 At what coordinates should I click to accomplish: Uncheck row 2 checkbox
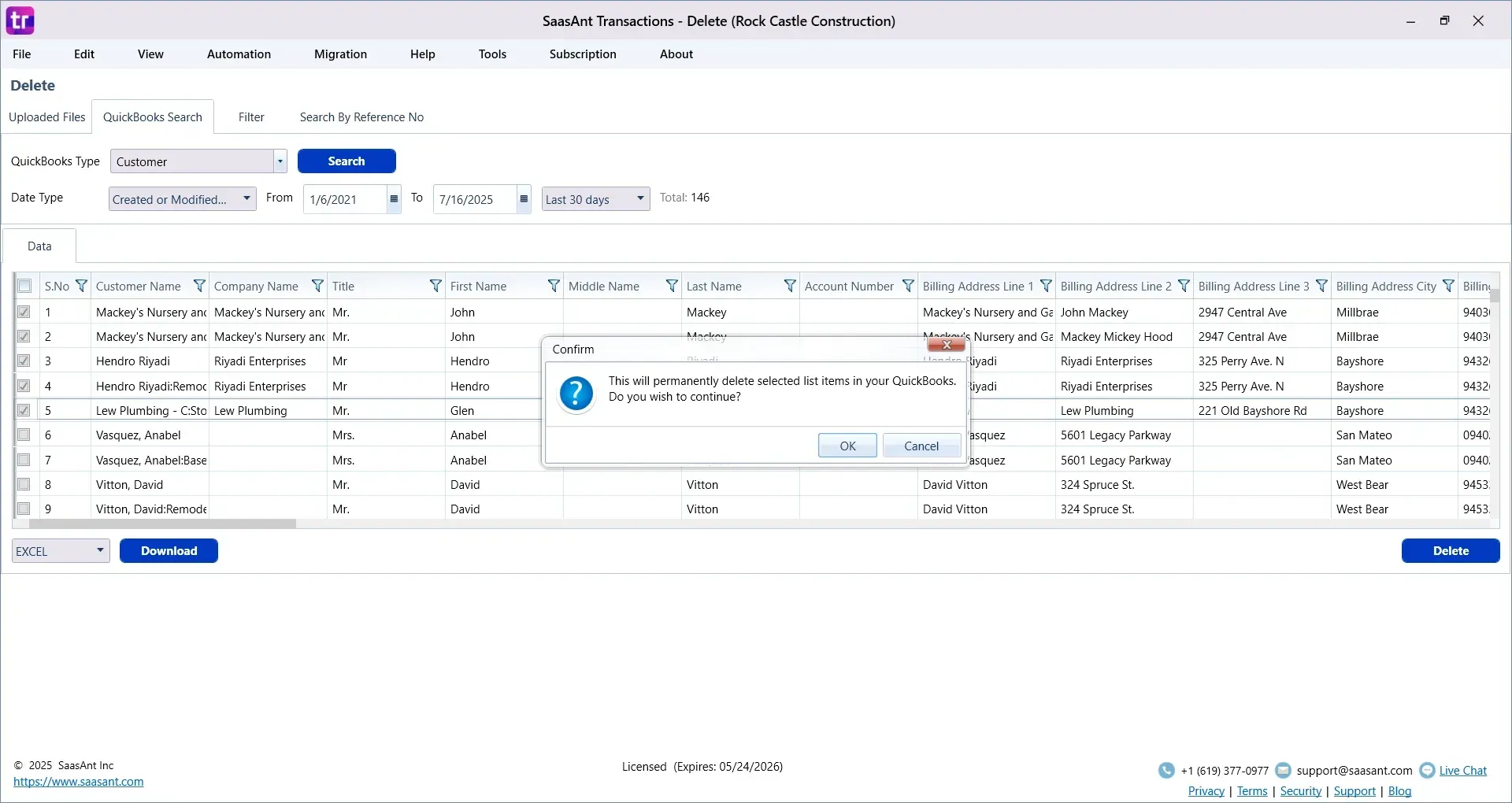24,336
